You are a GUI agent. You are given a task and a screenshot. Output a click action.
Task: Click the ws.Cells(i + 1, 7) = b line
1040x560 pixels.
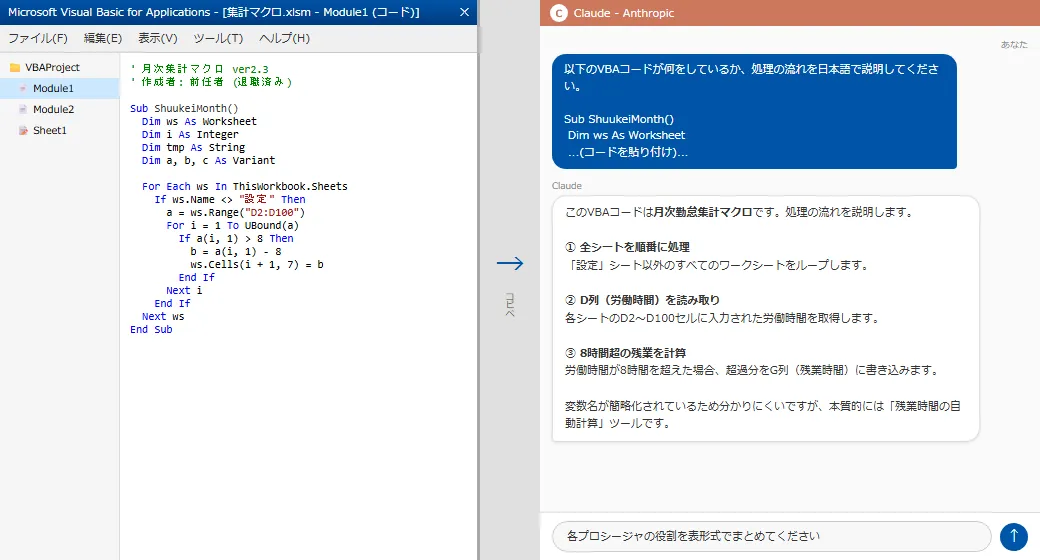click(x=257, y=264)
